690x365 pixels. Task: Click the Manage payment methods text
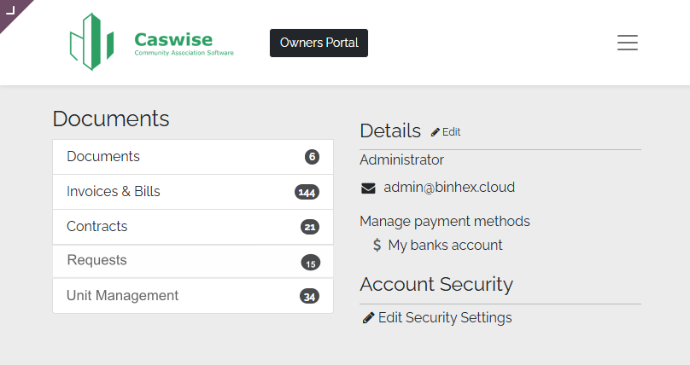444,221
